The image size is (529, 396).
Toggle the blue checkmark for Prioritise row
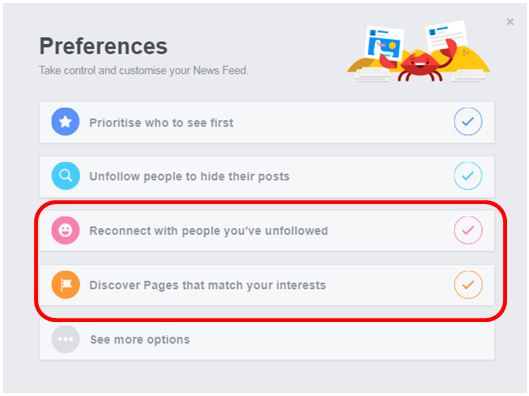(x=468, y=121)
